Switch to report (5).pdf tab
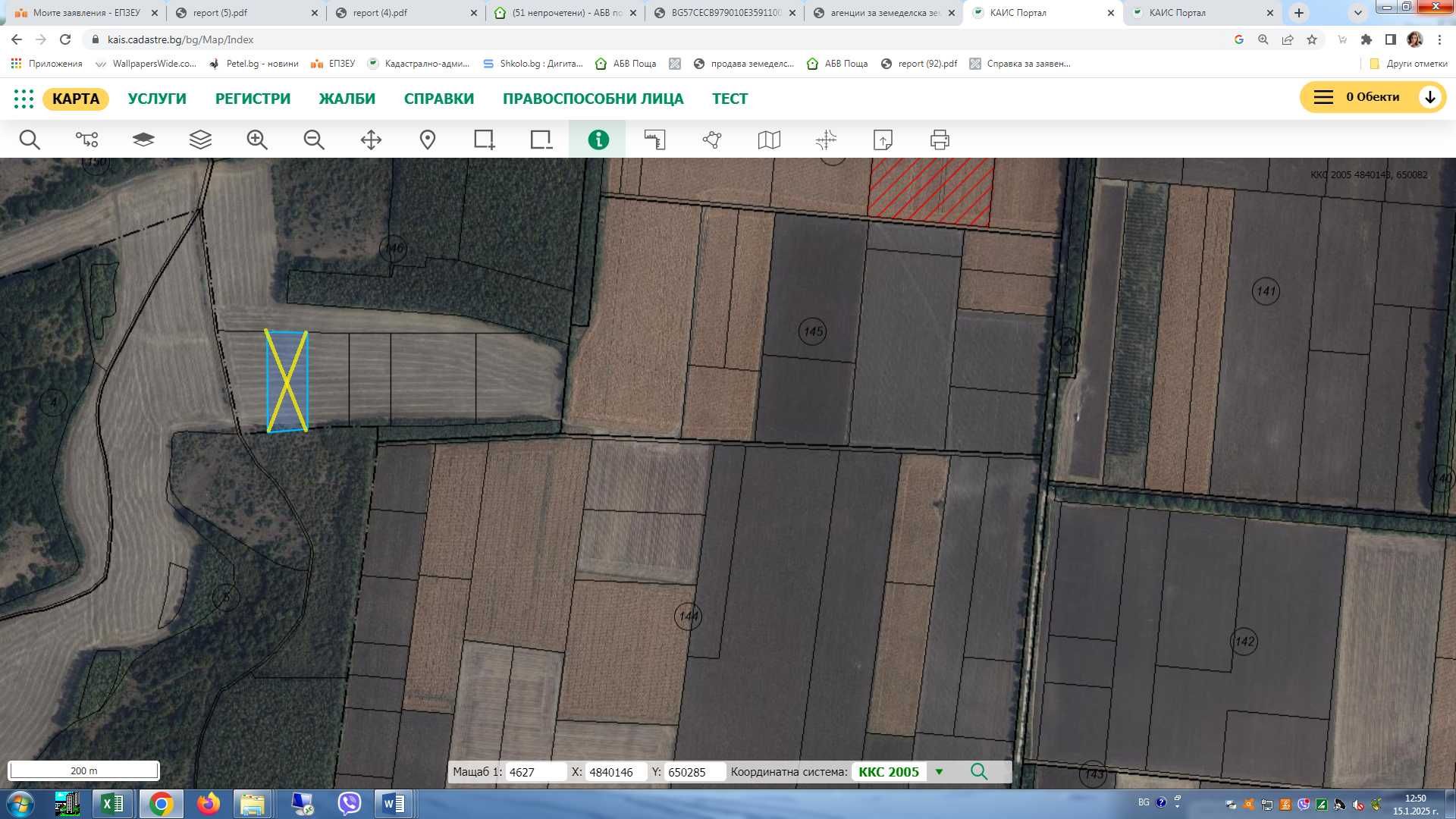This screenshot has height=819, width=1456. tap(246, 13)
